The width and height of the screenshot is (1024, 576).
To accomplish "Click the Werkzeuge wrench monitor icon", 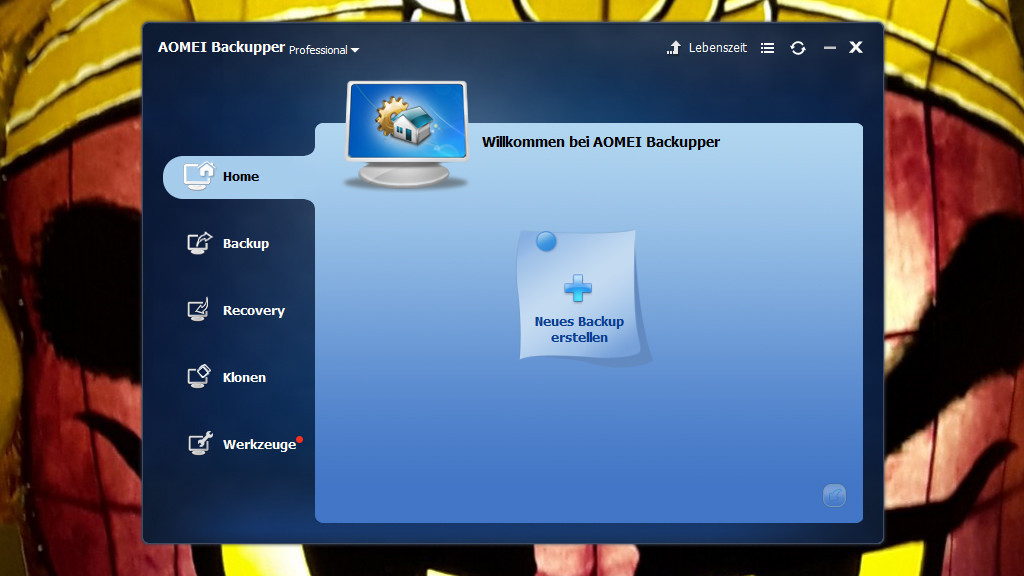I will click(x=200, y=443).
